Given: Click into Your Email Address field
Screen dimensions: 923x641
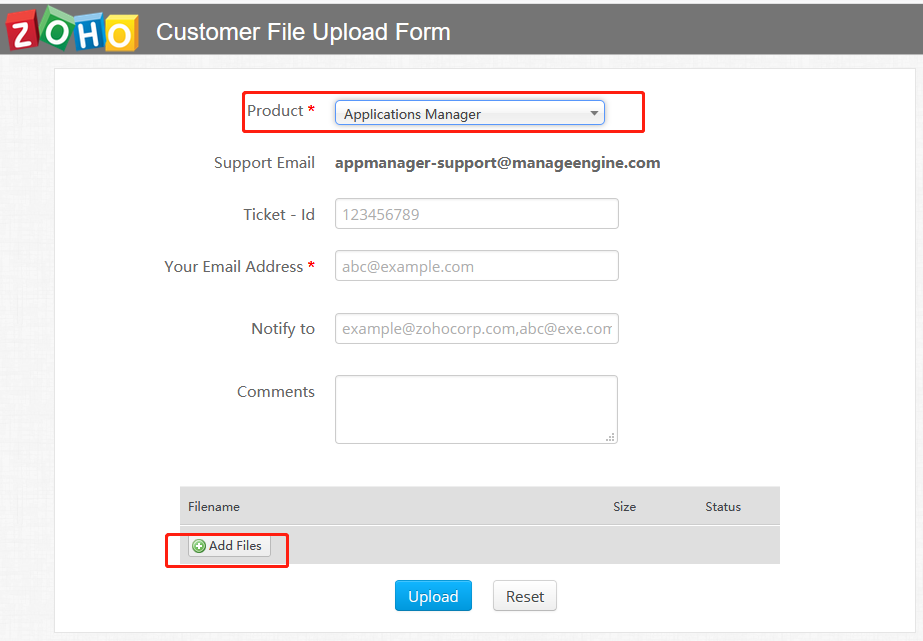Looking at the screenshot, I should [x=477, y=266].
